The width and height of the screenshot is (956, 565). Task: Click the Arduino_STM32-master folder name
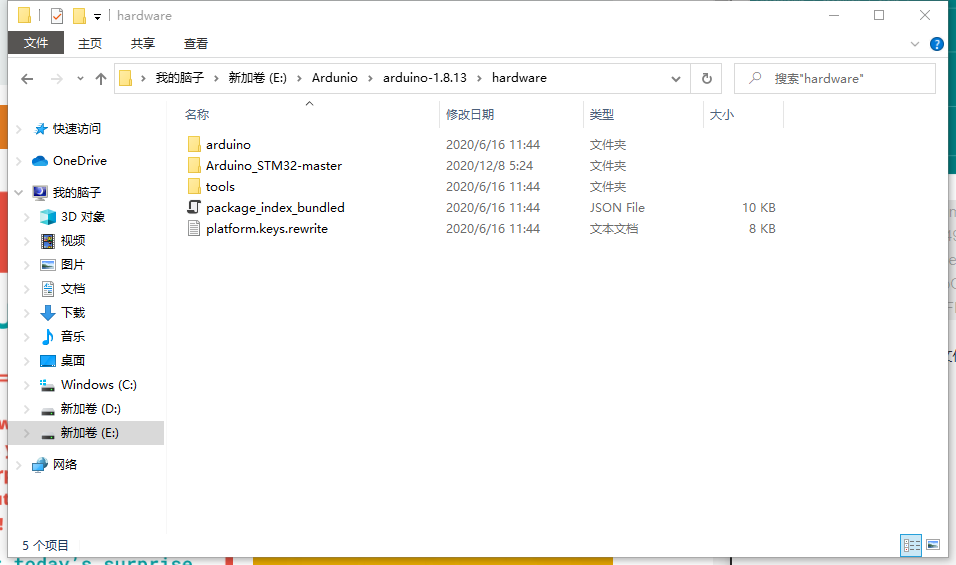click(274, 165)
